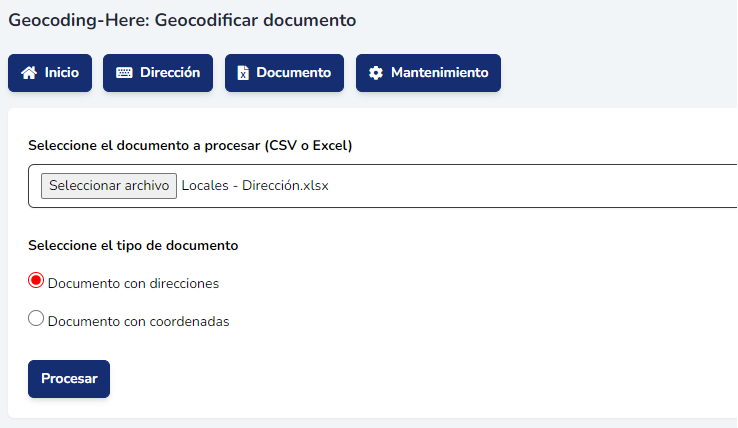The image size is (738, 428).
Task: Open the Mantenimiento section
Action: (x=428, y=73)
